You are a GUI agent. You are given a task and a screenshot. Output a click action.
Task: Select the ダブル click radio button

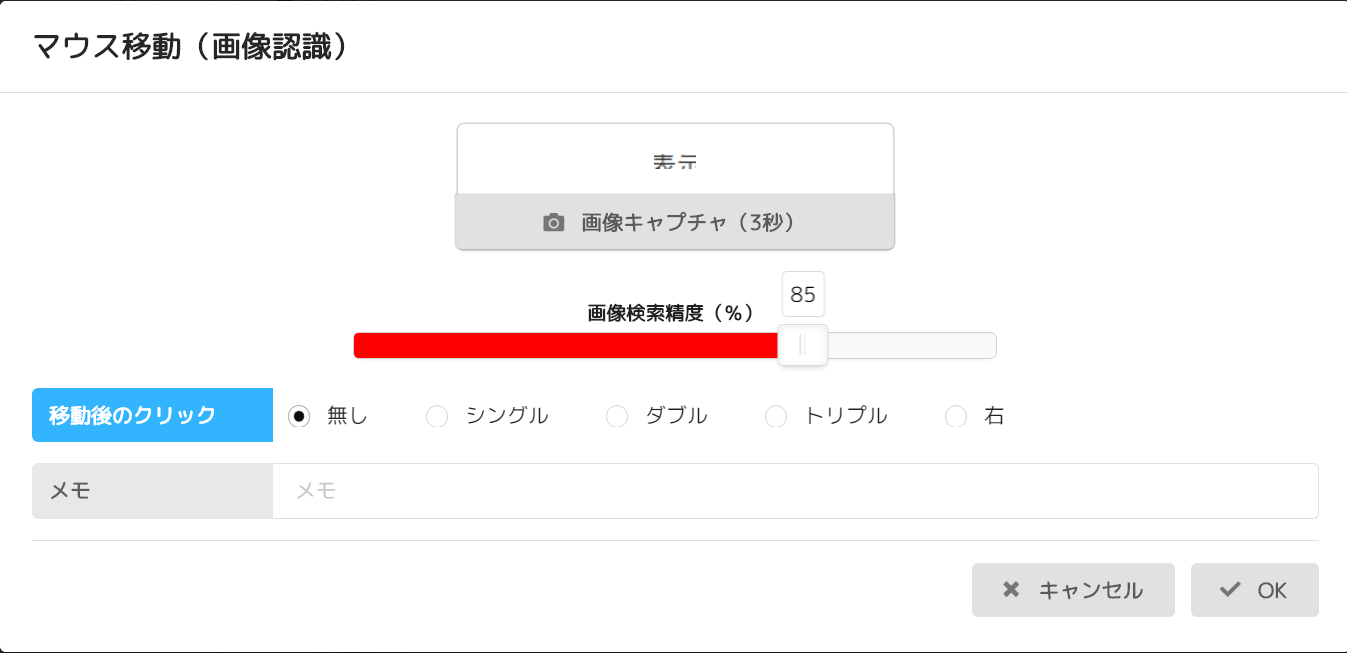(617, 416)
